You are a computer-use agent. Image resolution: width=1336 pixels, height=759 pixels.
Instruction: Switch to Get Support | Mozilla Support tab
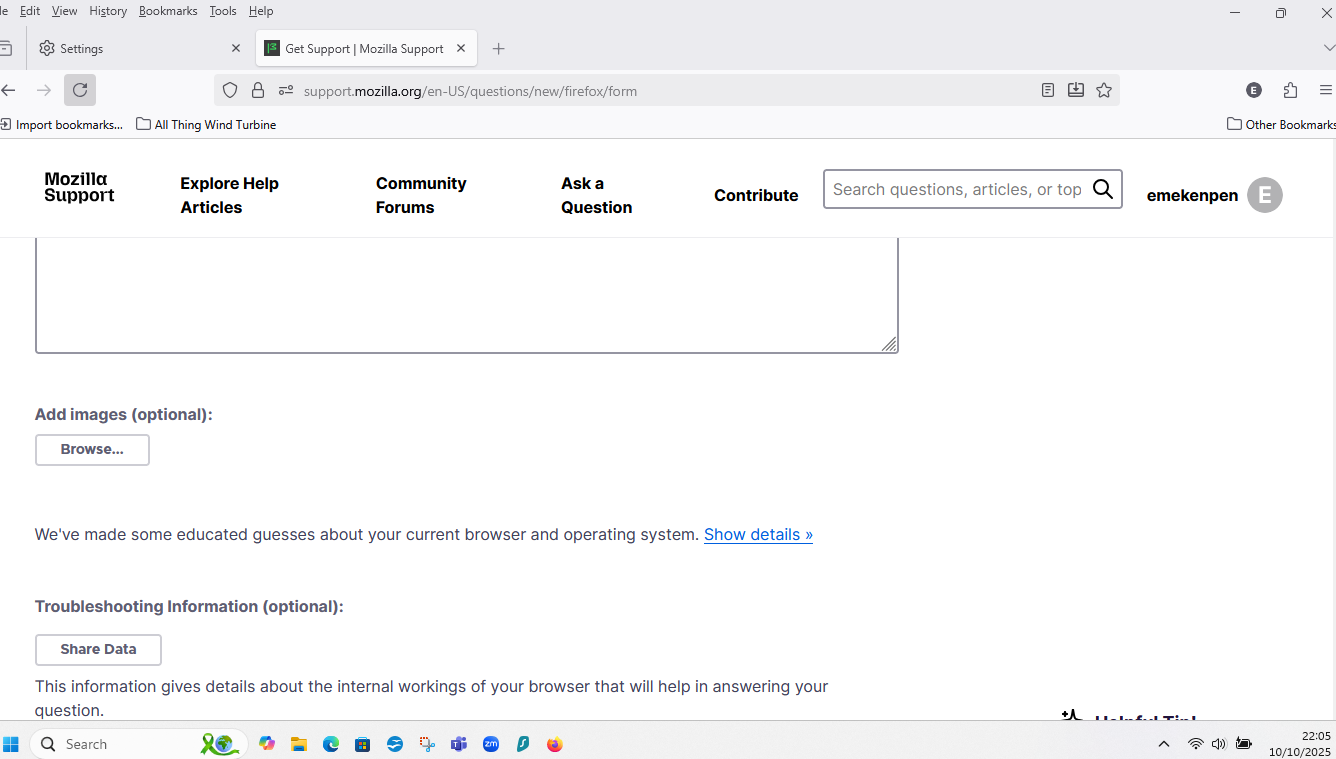367,48
